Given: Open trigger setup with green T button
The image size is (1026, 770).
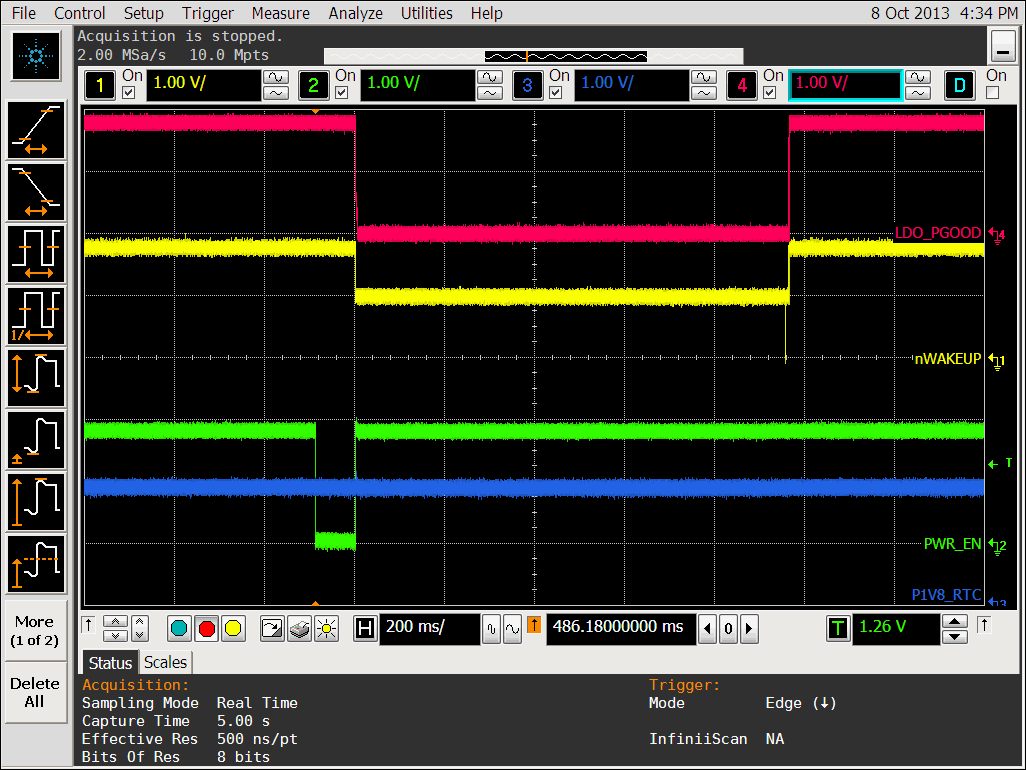Looking at the screenshot, I should click(x=838, y=629).
